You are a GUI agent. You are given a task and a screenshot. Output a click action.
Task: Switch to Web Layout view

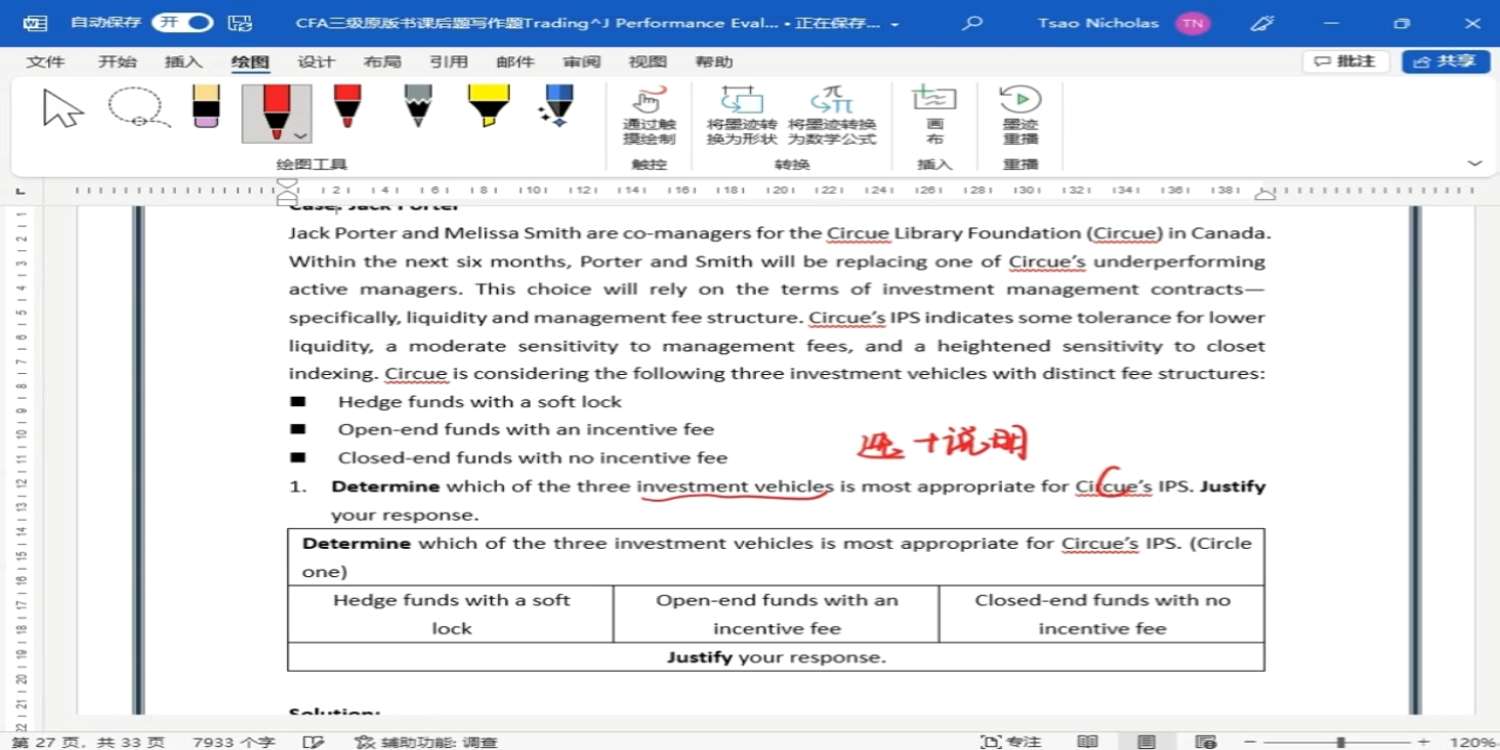[1206, 741]
